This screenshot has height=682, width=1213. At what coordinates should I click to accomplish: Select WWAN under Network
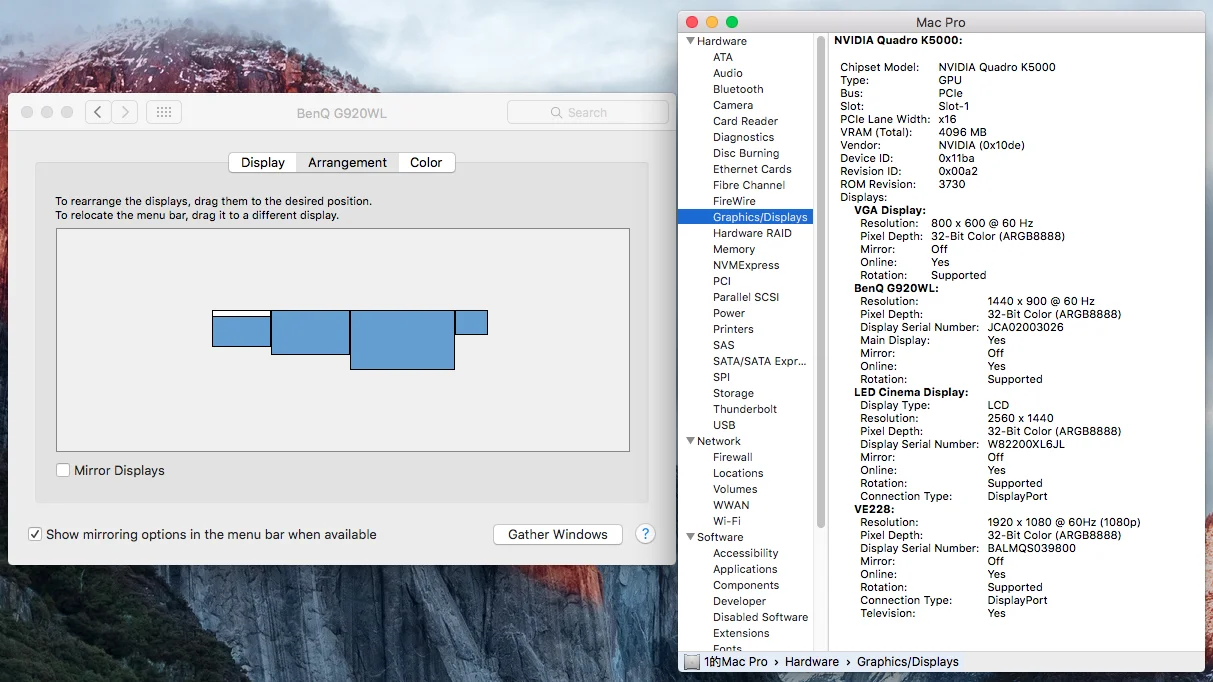point(731,505)
